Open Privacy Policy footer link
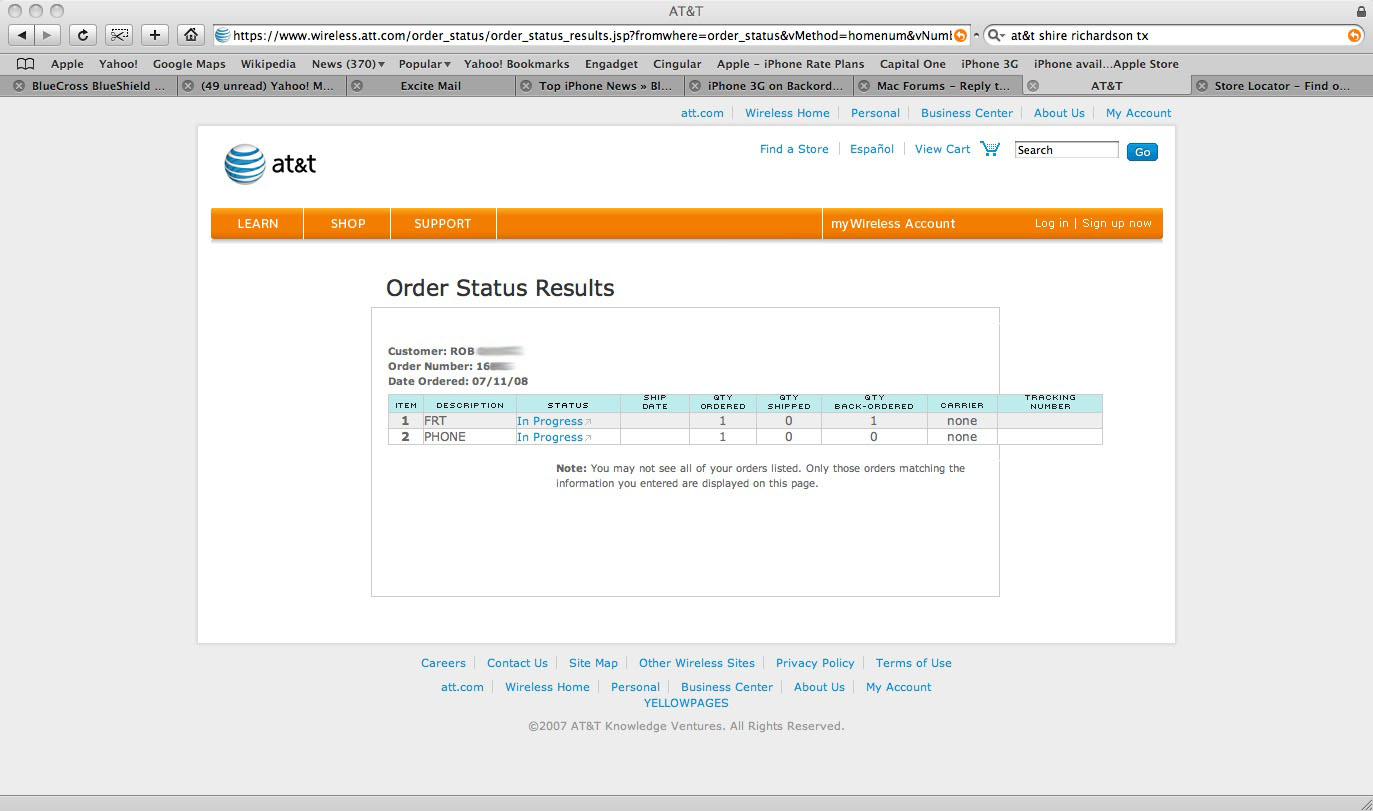This screenshot has width=1373, height=811. (x=815, y=663)
